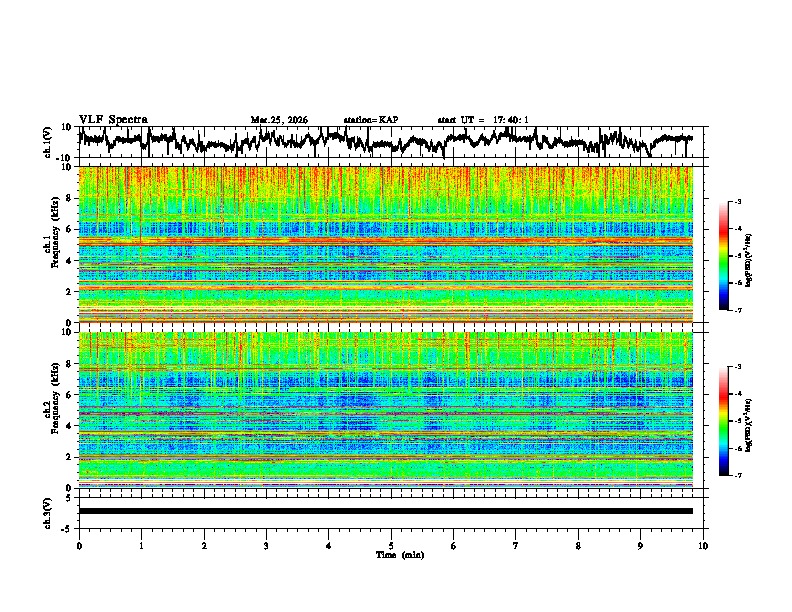
Task: Click the ch.1 colorbar "-3" tick label
Action: coord(737,201)
